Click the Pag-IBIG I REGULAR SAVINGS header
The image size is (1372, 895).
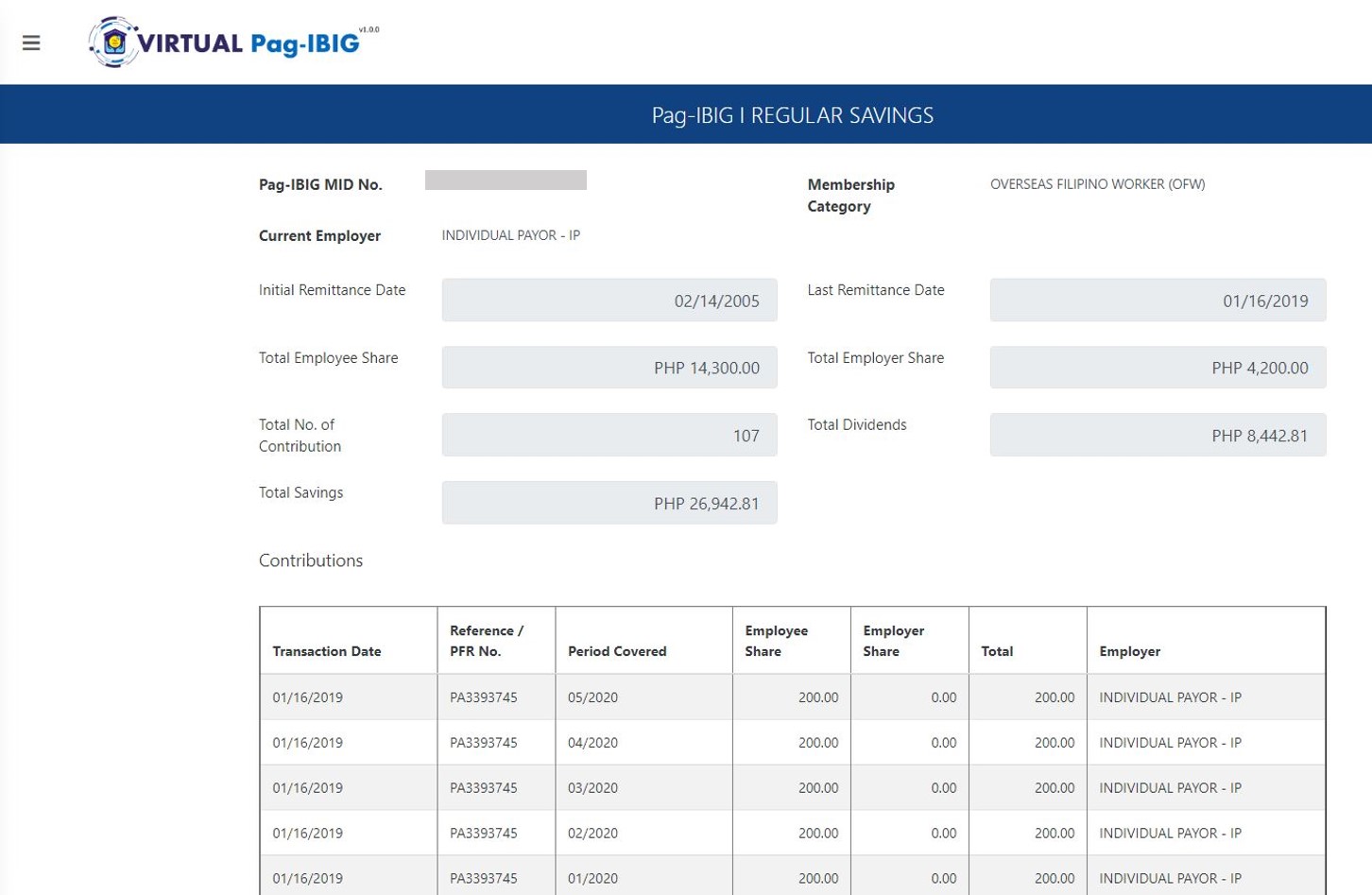coord(792,115)
